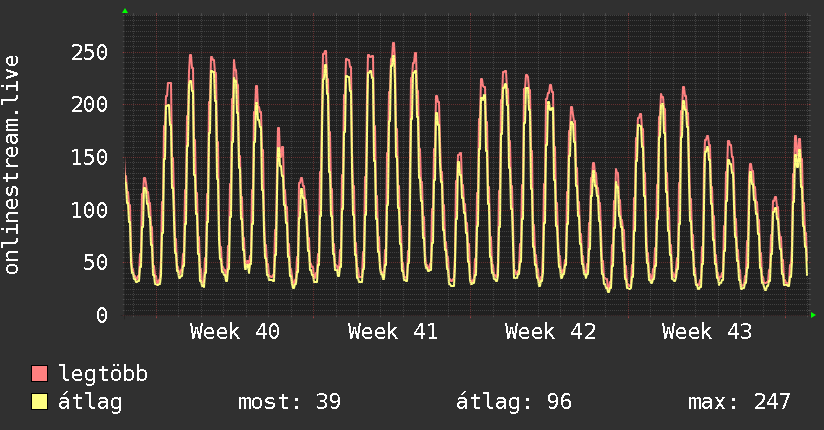
Task: Click the átlag legend label
Action: pyautogui.click(x=90, y=402)
